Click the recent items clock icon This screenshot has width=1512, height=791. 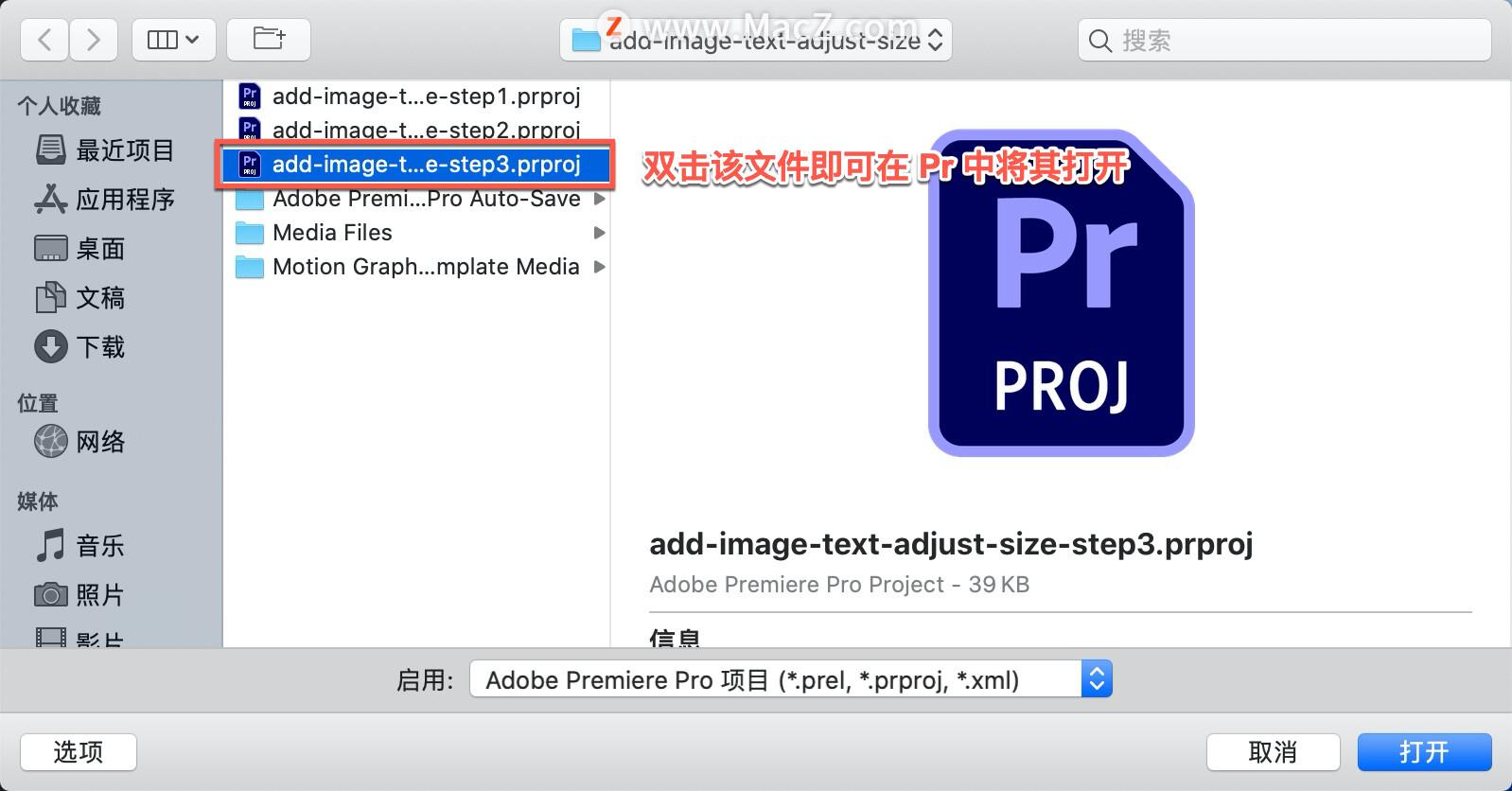[x=51, y=150]
